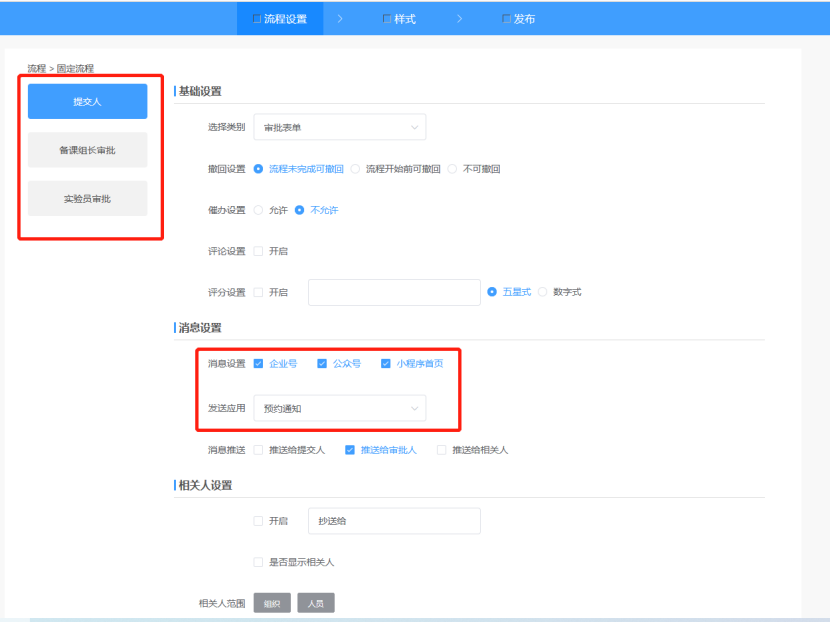Choose 允许 for 催办设置

(x=271, y=210)
